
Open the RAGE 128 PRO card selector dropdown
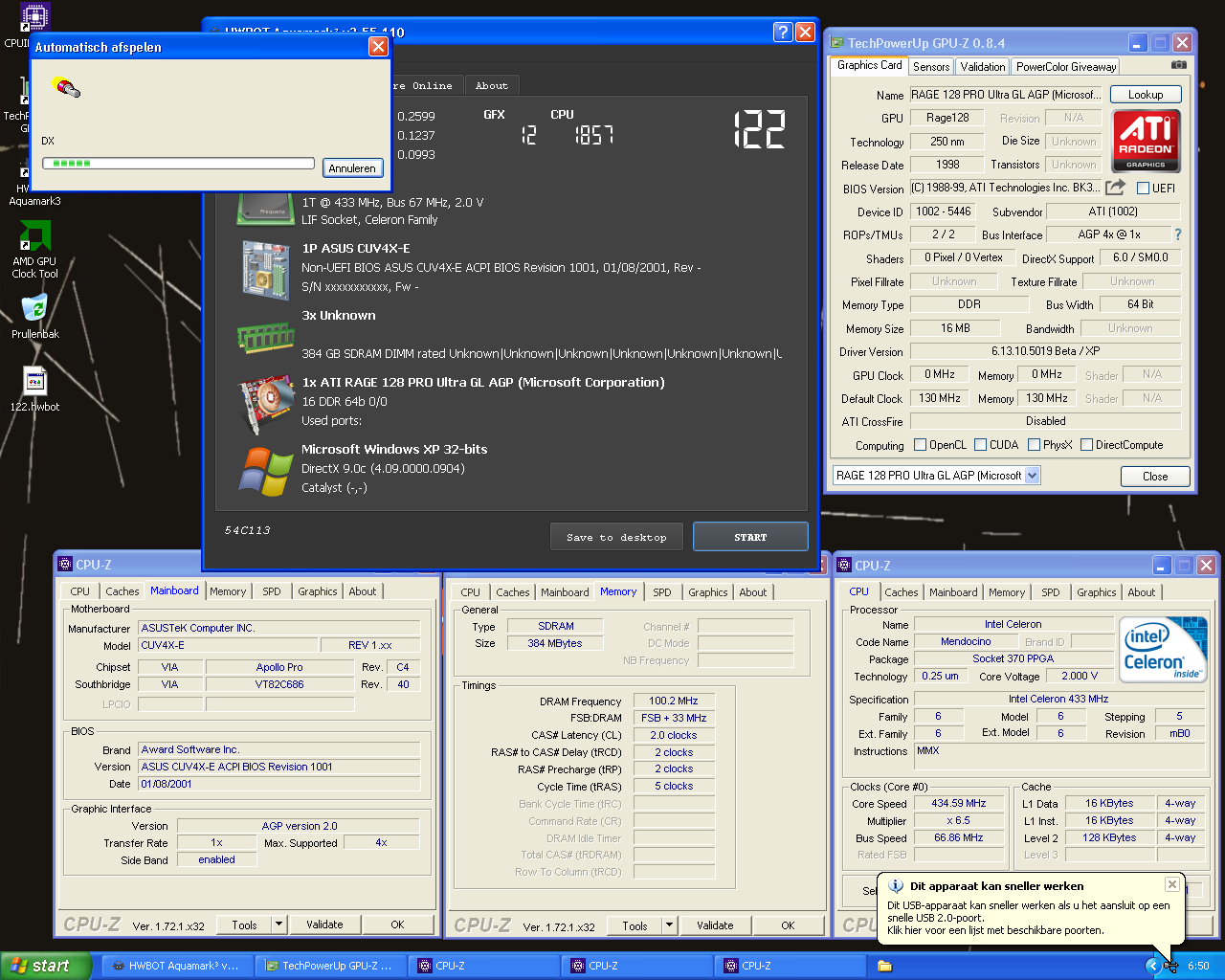(x=1032, y=476)
